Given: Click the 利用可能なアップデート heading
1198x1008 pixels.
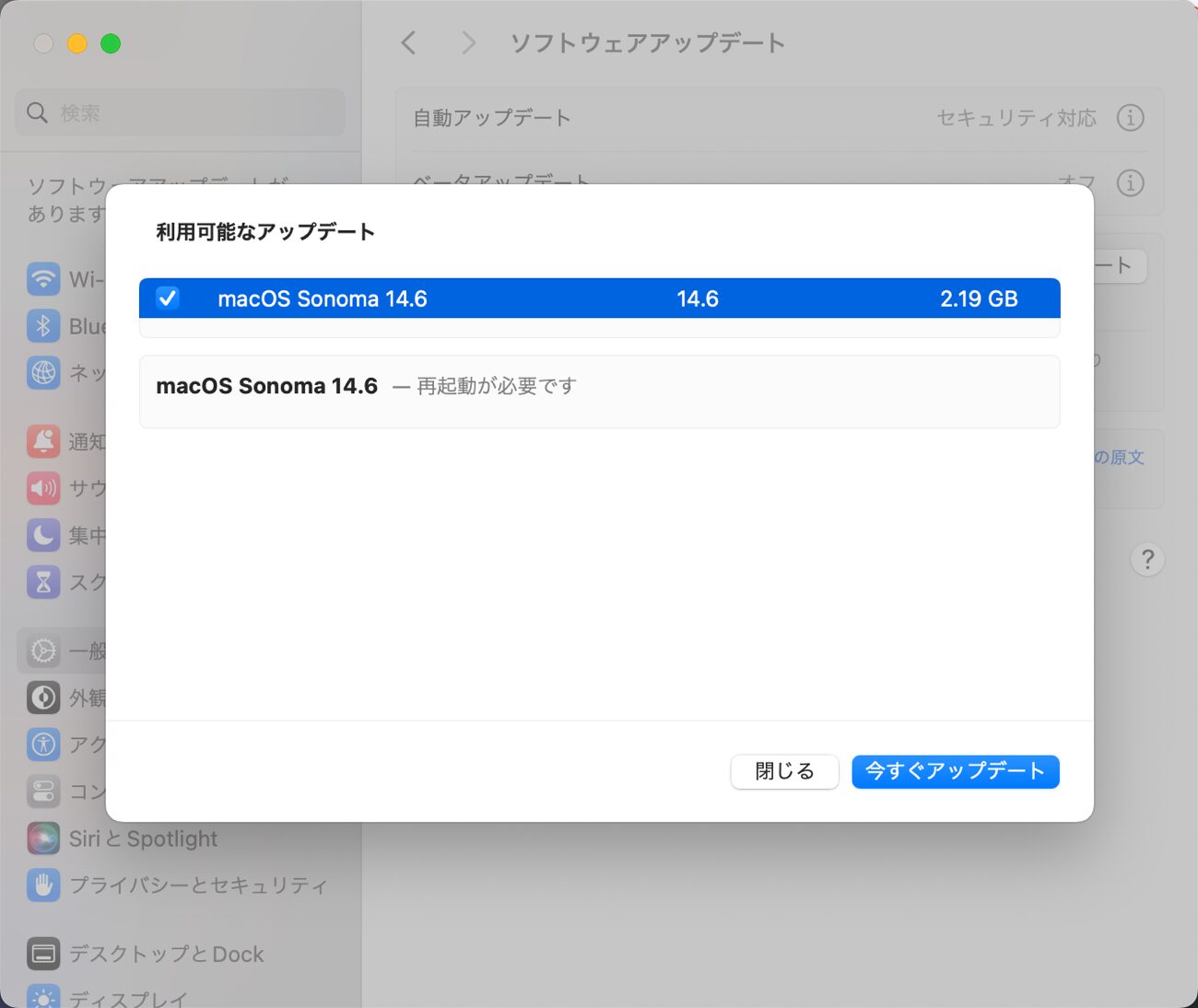Looking at the screenshot, I should pyautogui.click(x=265, y=231).
